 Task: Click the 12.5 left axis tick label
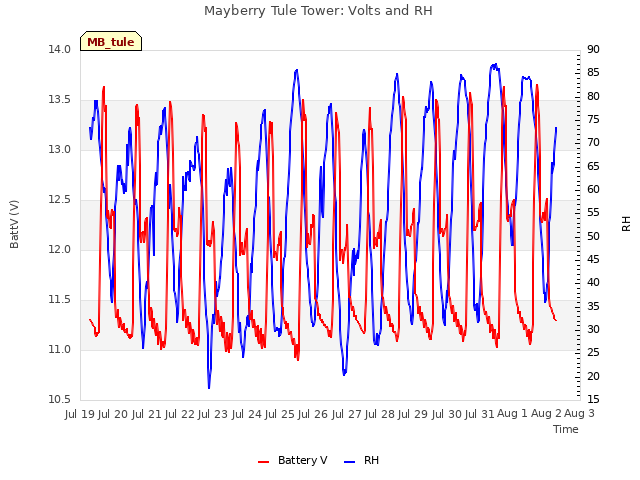point(59,200)
